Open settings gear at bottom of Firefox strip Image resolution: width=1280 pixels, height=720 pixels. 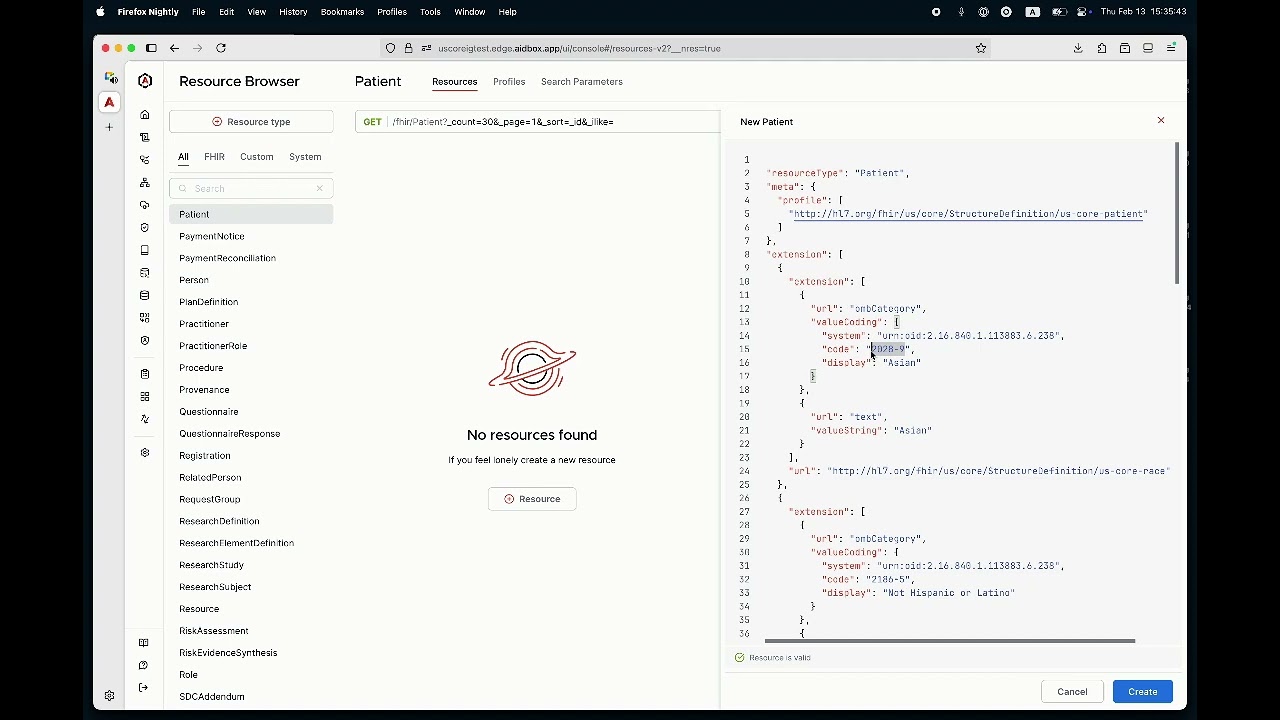109,696
